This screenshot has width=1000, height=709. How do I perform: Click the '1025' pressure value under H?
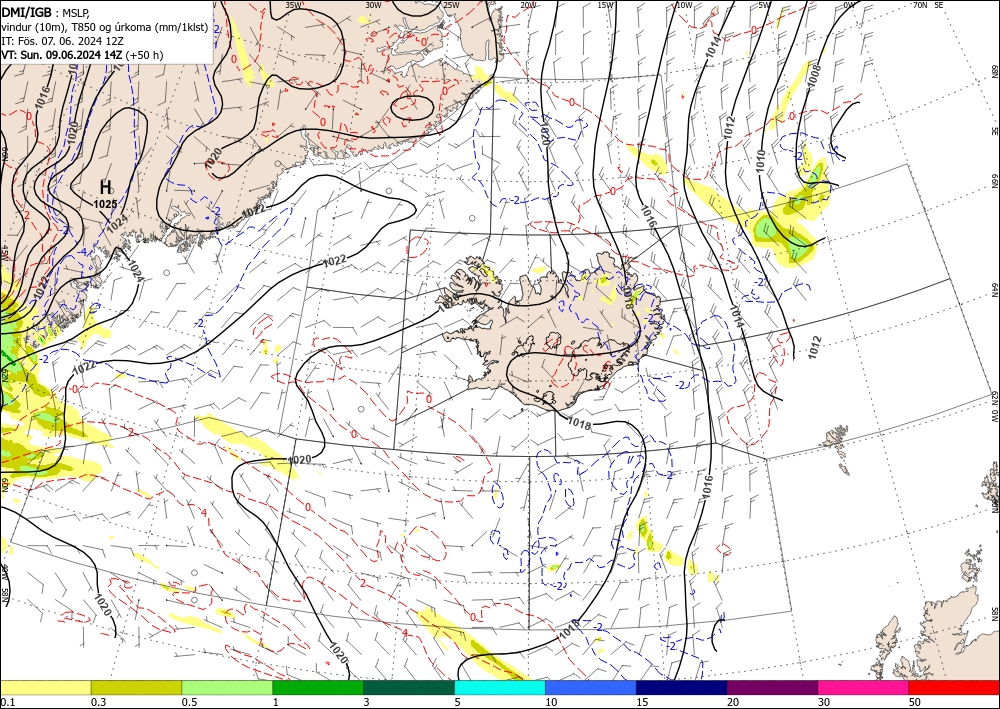(105, 204)
